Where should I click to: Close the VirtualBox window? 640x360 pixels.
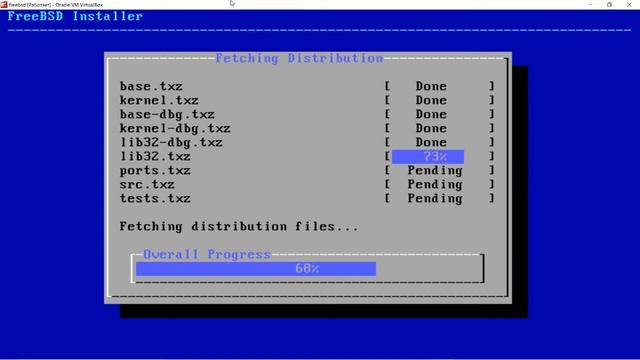pyautogui.click(x=629, y=4)
